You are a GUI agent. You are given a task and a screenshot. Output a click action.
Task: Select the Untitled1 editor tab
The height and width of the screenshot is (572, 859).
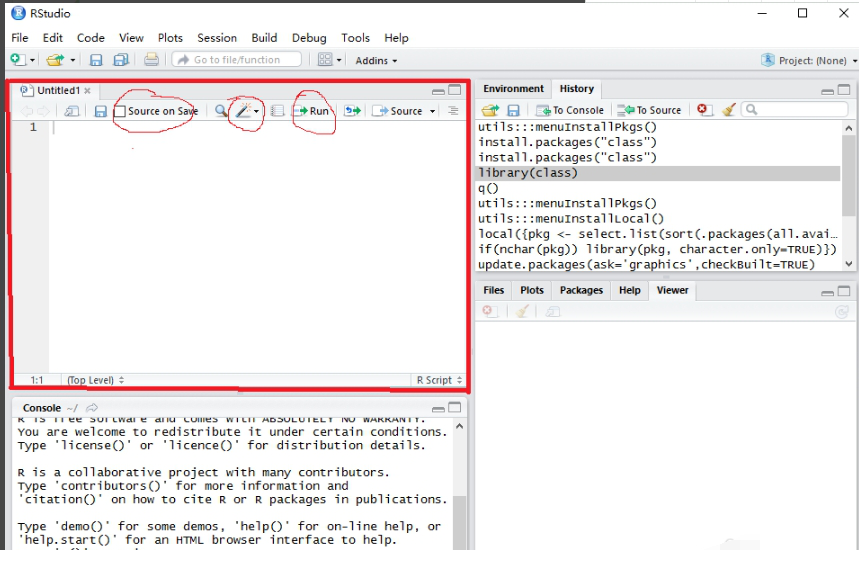coord(58,90)
